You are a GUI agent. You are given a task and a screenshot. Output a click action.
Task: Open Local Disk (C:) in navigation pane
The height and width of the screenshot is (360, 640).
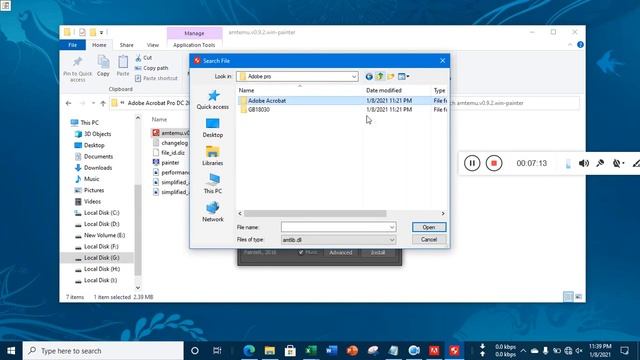pos(97,213)
